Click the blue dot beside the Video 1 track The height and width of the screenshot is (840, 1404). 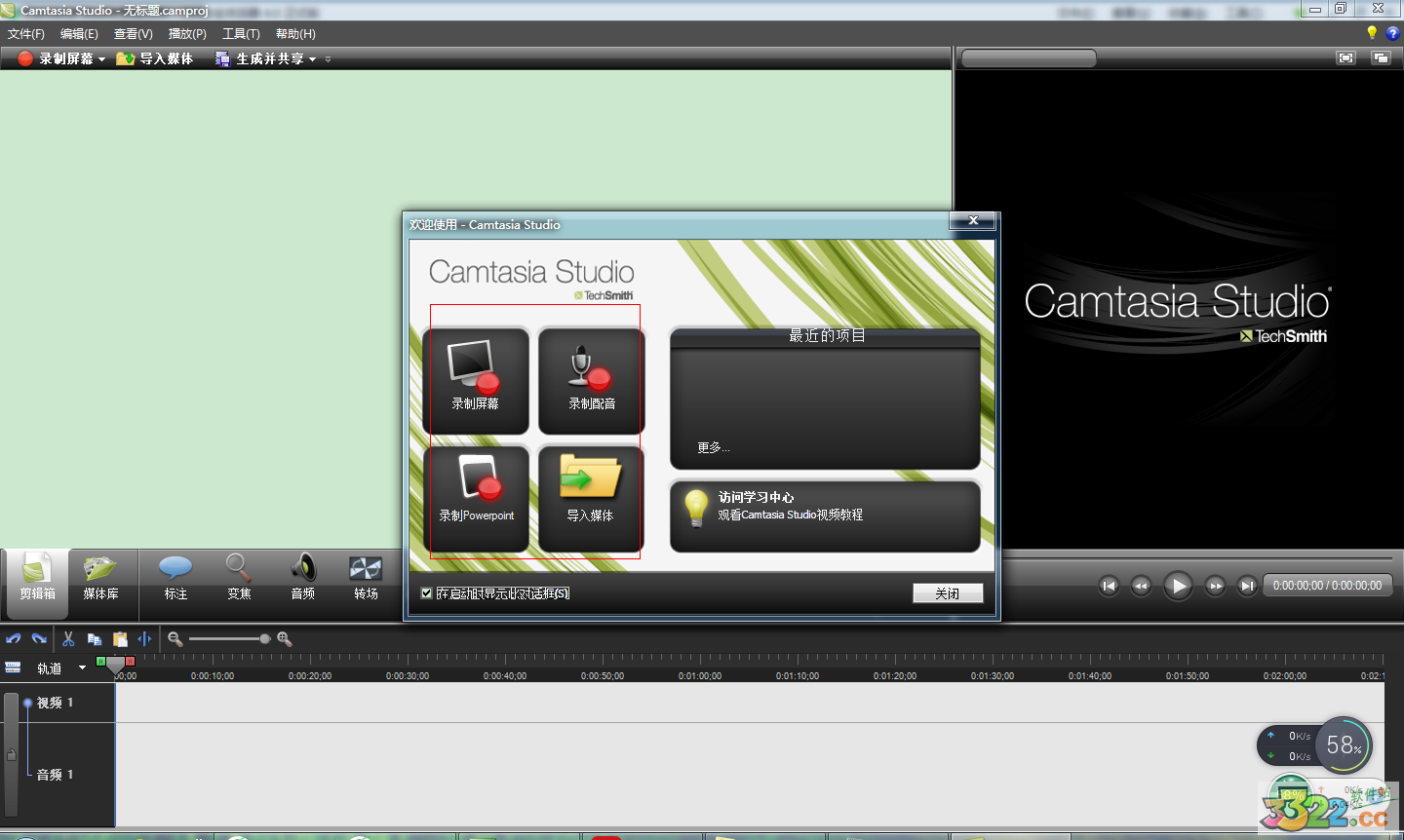click(27, 703)
